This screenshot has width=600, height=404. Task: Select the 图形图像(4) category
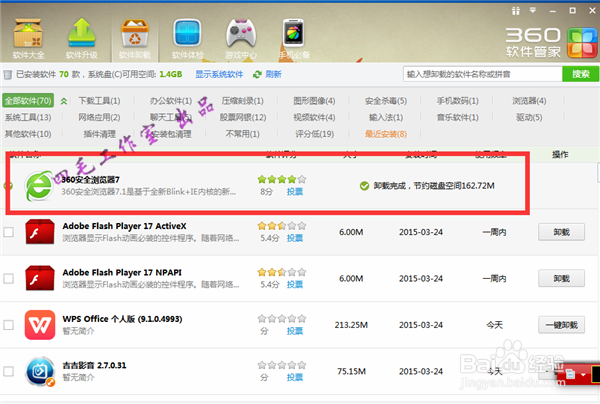pyautogui.click(x=314, y=101)
